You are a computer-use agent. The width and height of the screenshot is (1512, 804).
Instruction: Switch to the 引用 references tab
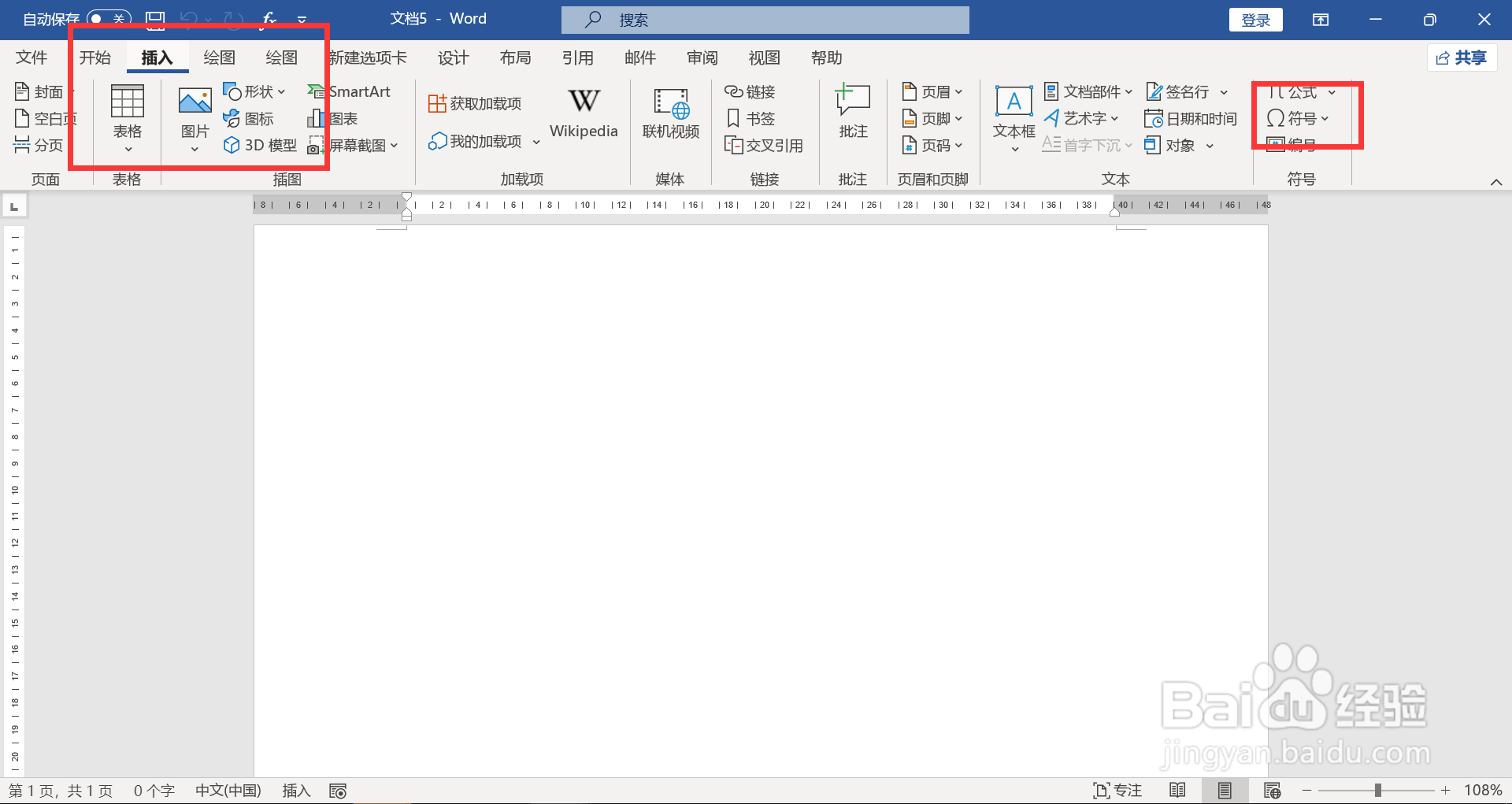(578, 57)
